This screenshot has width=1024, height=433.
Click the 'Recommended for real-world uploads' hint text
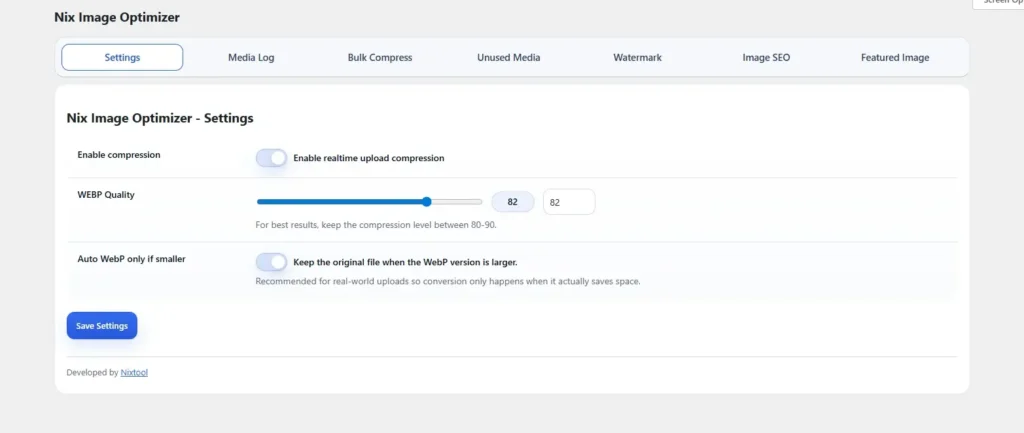pyautogui.click(x=447, y=281)
